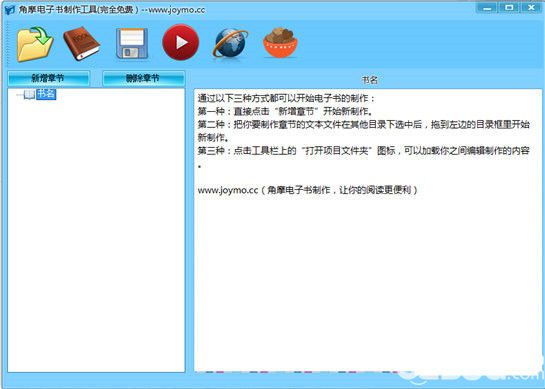Screen dimensions: 545x389
Task: Click the line starting with 第三种
Action: 364,151
